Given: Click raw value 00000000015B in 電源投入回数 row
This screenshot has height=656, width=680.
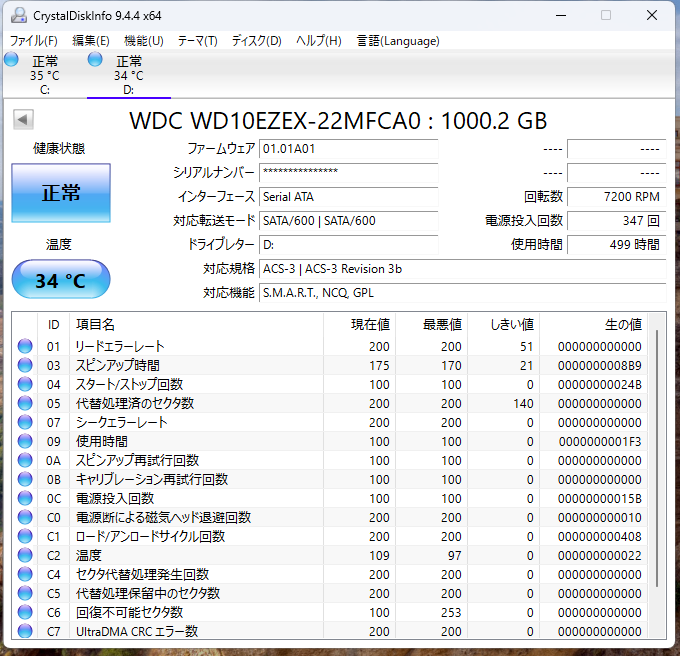Looking at the screenshot, I should [599, 499].
